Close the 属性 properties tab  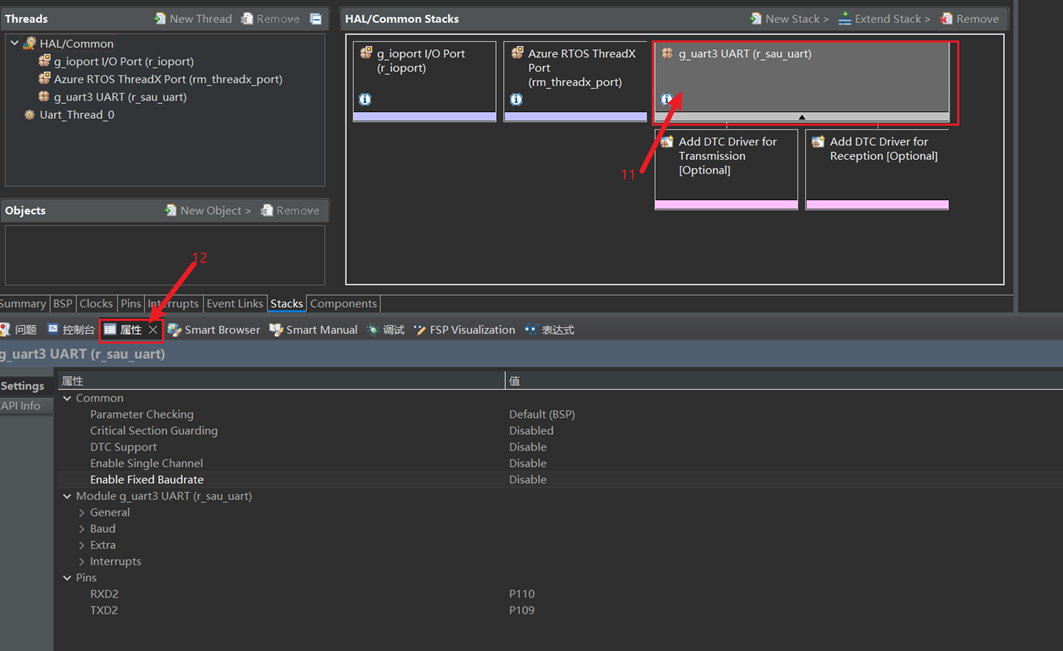coord(153,330)
